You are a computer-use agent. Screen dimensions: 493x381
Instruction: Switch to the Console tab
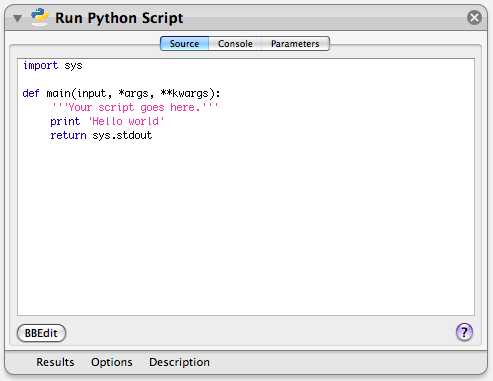(235, 44)
